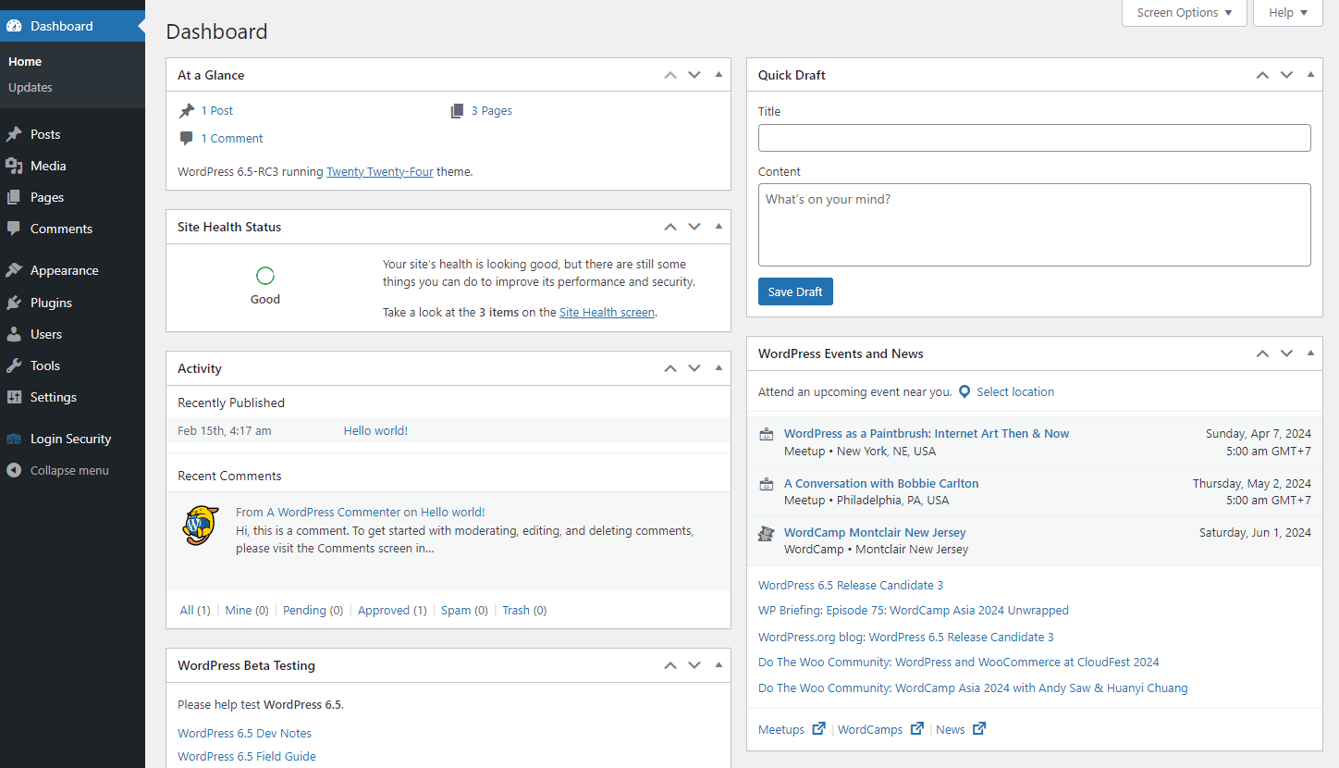This screenshot has height=768, width=1339.
Task: Expand the Help dropdown
Action: [x=1287, y=12]
